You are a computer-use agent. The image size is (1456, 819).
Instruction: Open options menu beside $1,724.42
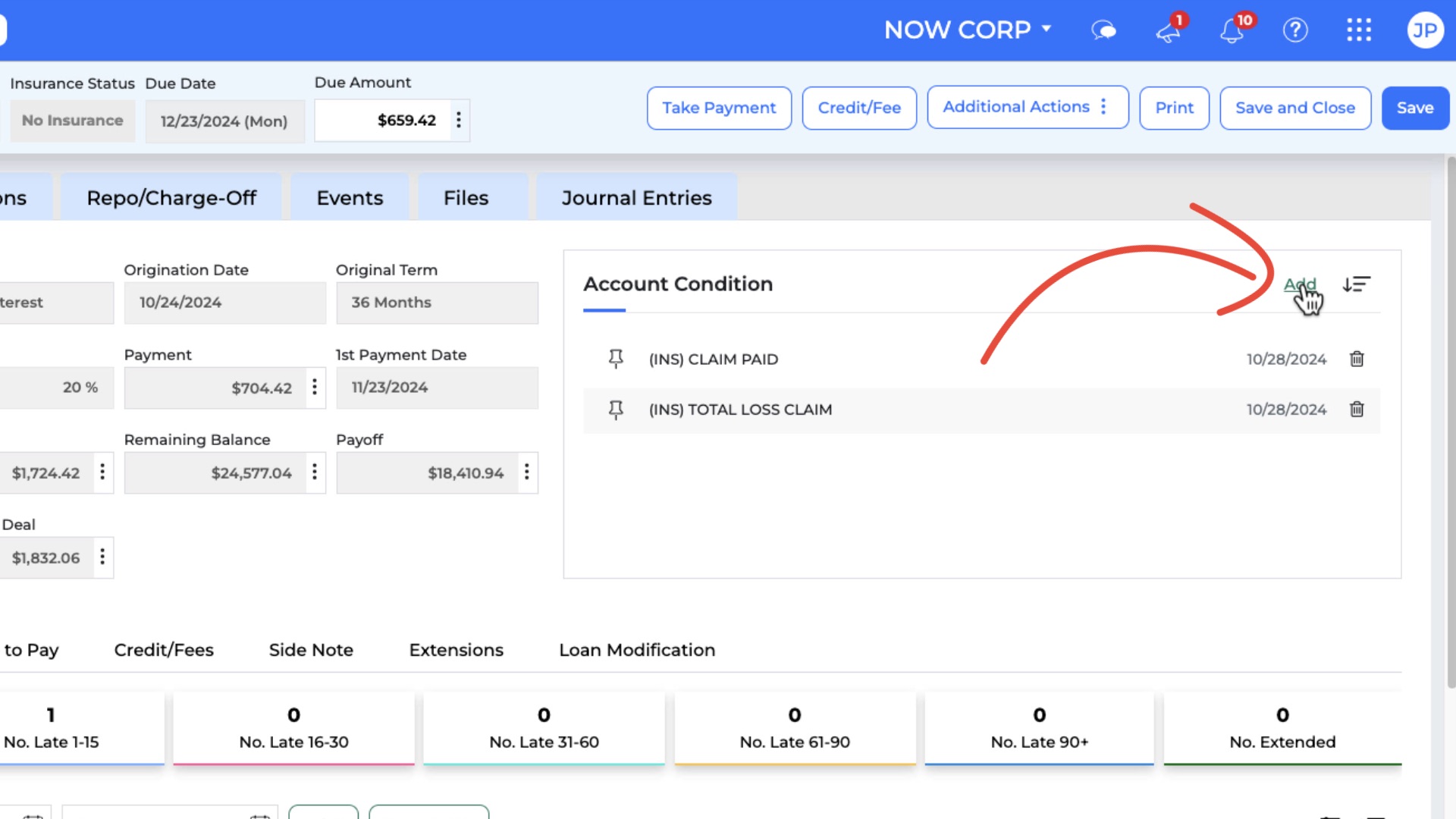102,472
